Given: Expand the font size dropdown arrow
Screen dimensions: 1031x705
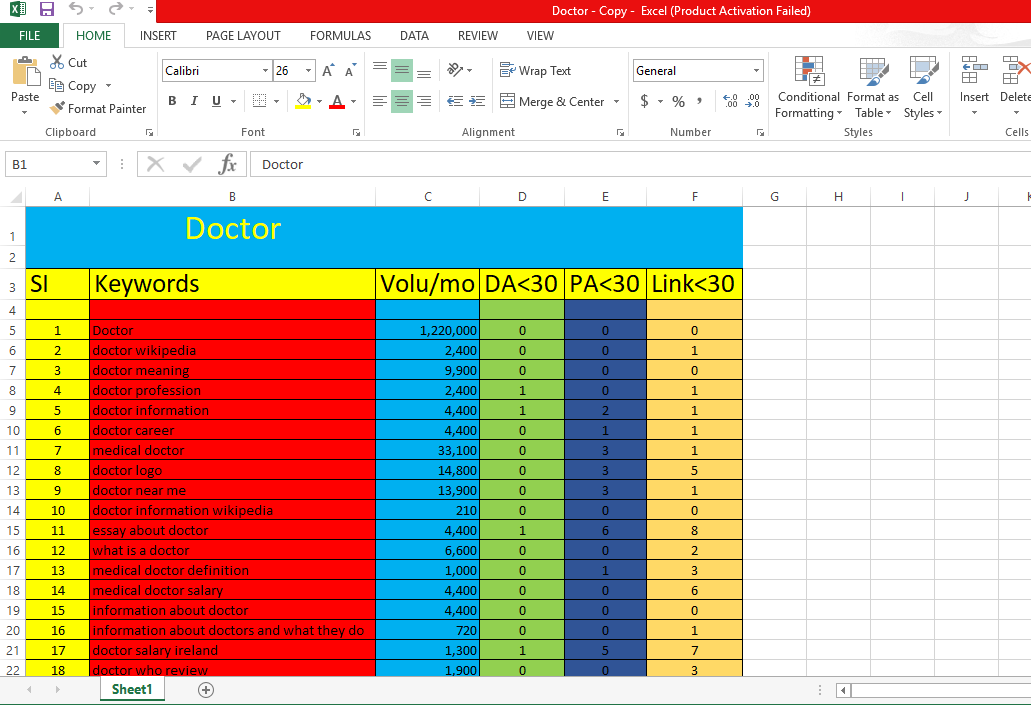Looking at the screenshot, I should 309,71.
